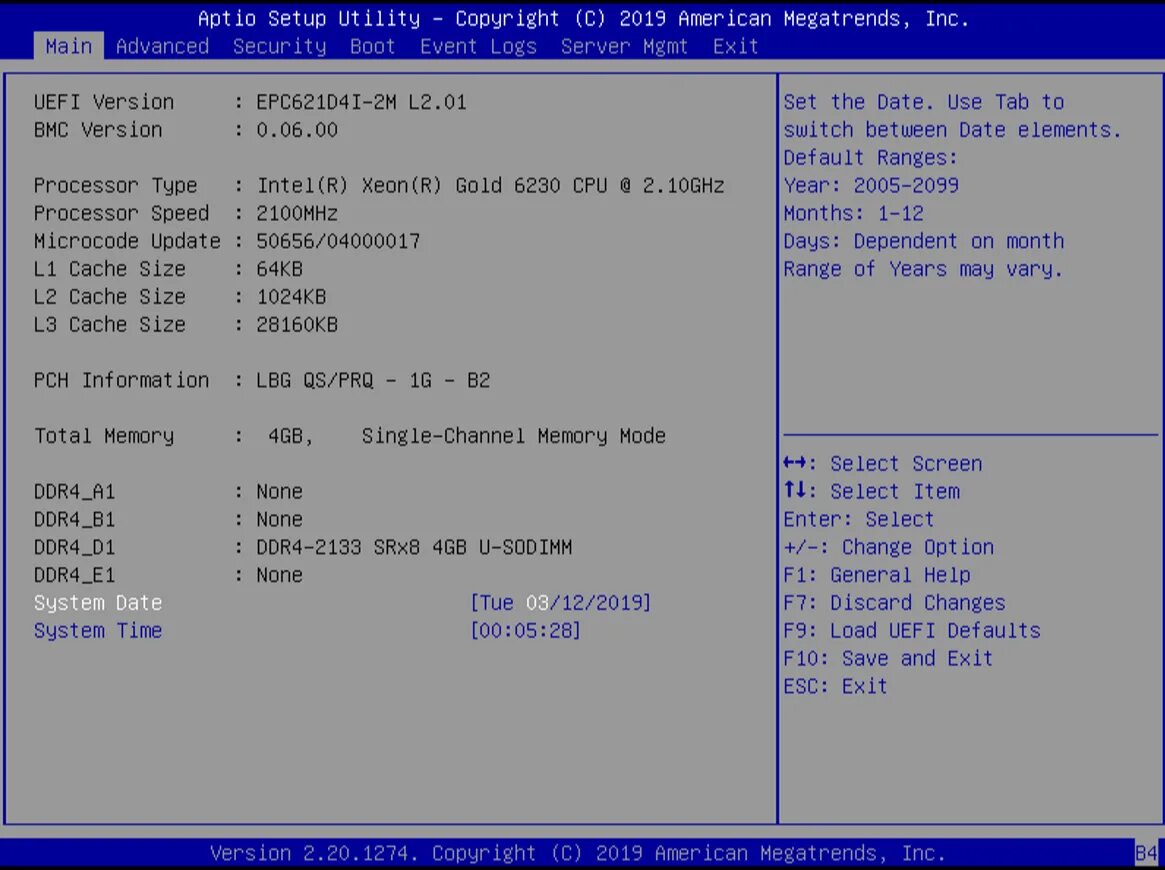Switch to the Security tab
The width and height of the screenshot is (1165, 870).
tap(279, 46)
